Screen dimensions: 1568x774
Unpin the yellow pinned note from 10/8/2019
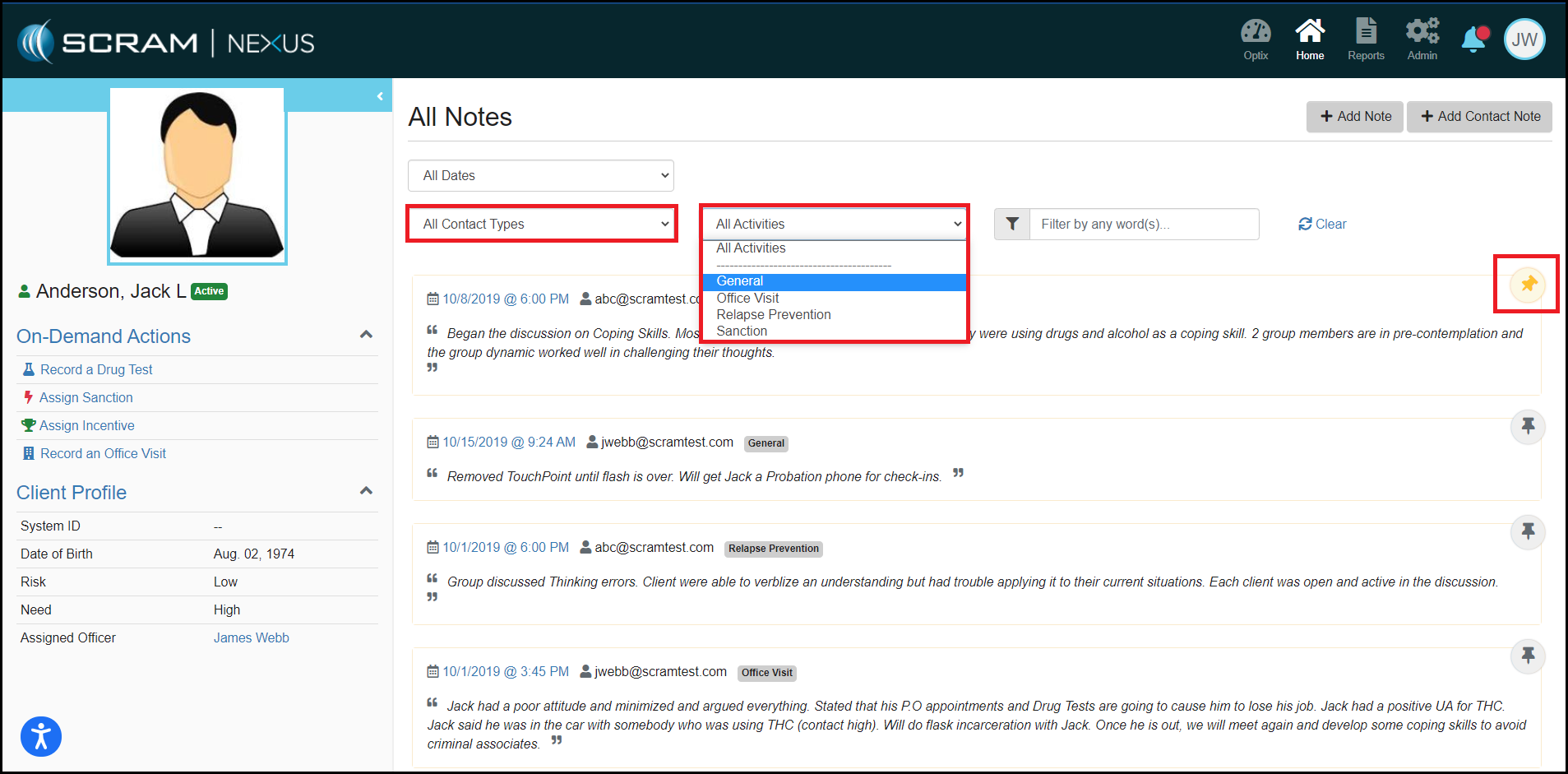(x=1528, y=285)
